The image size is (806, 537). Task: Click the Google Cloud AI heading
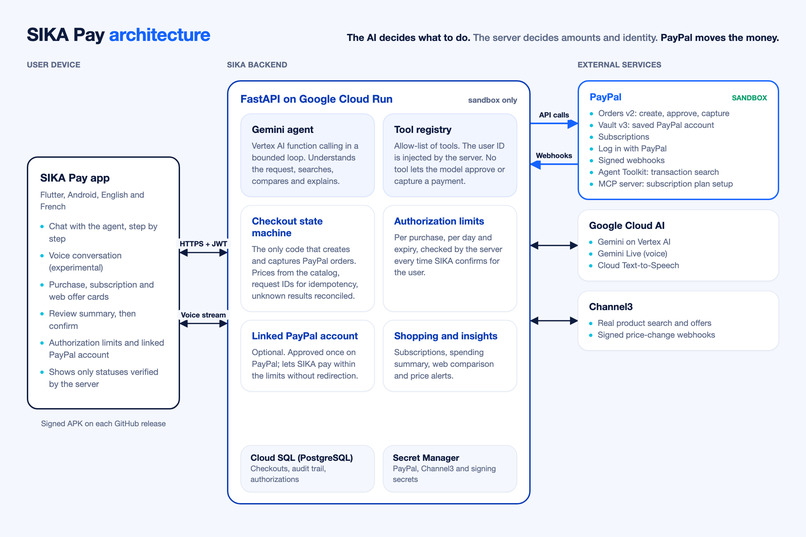click(627, 226)
